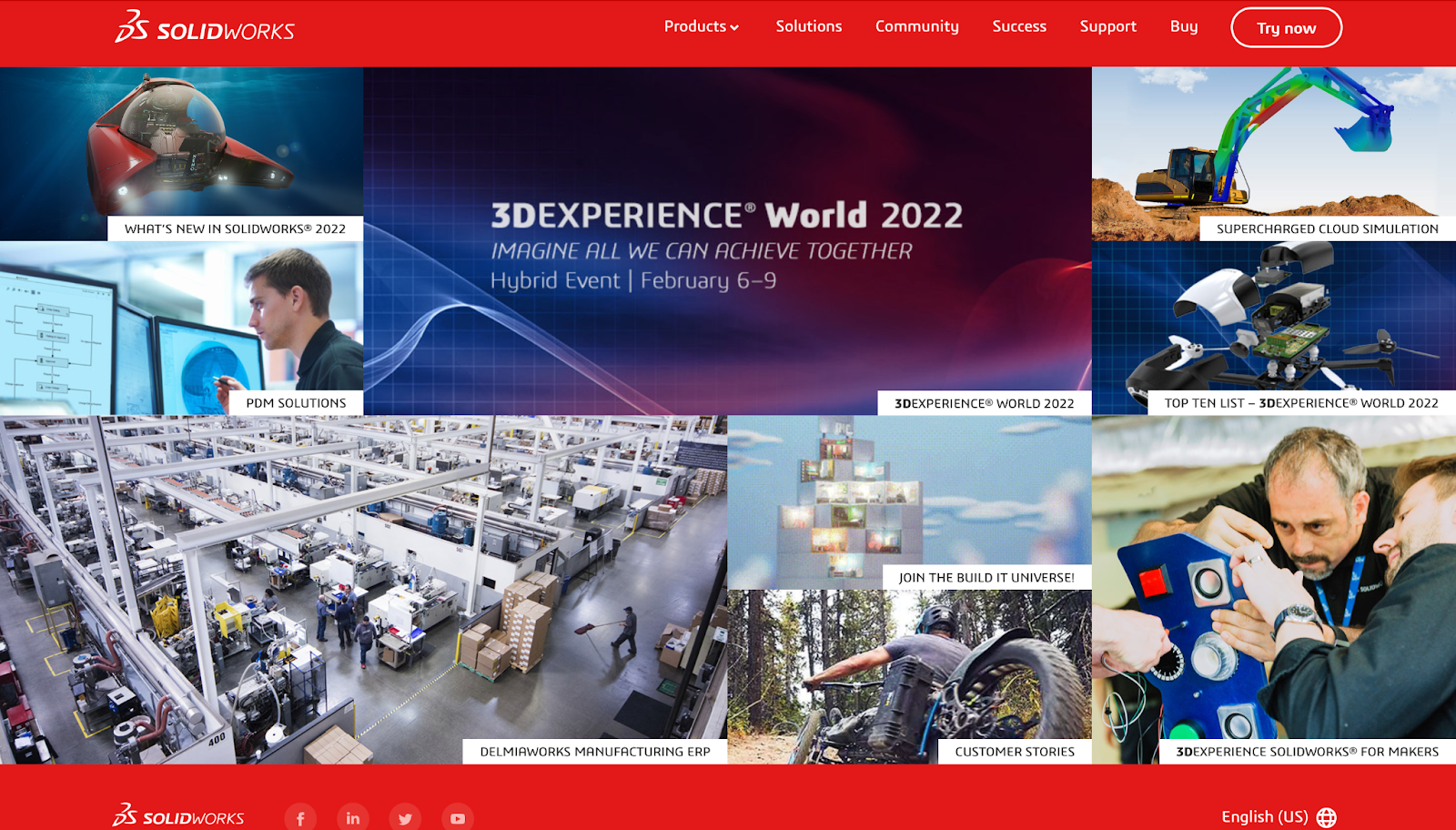This screenshot has height=830, width=1456.
Task: Open the LinkedIn icon in footer
Action: pos(353,818)
